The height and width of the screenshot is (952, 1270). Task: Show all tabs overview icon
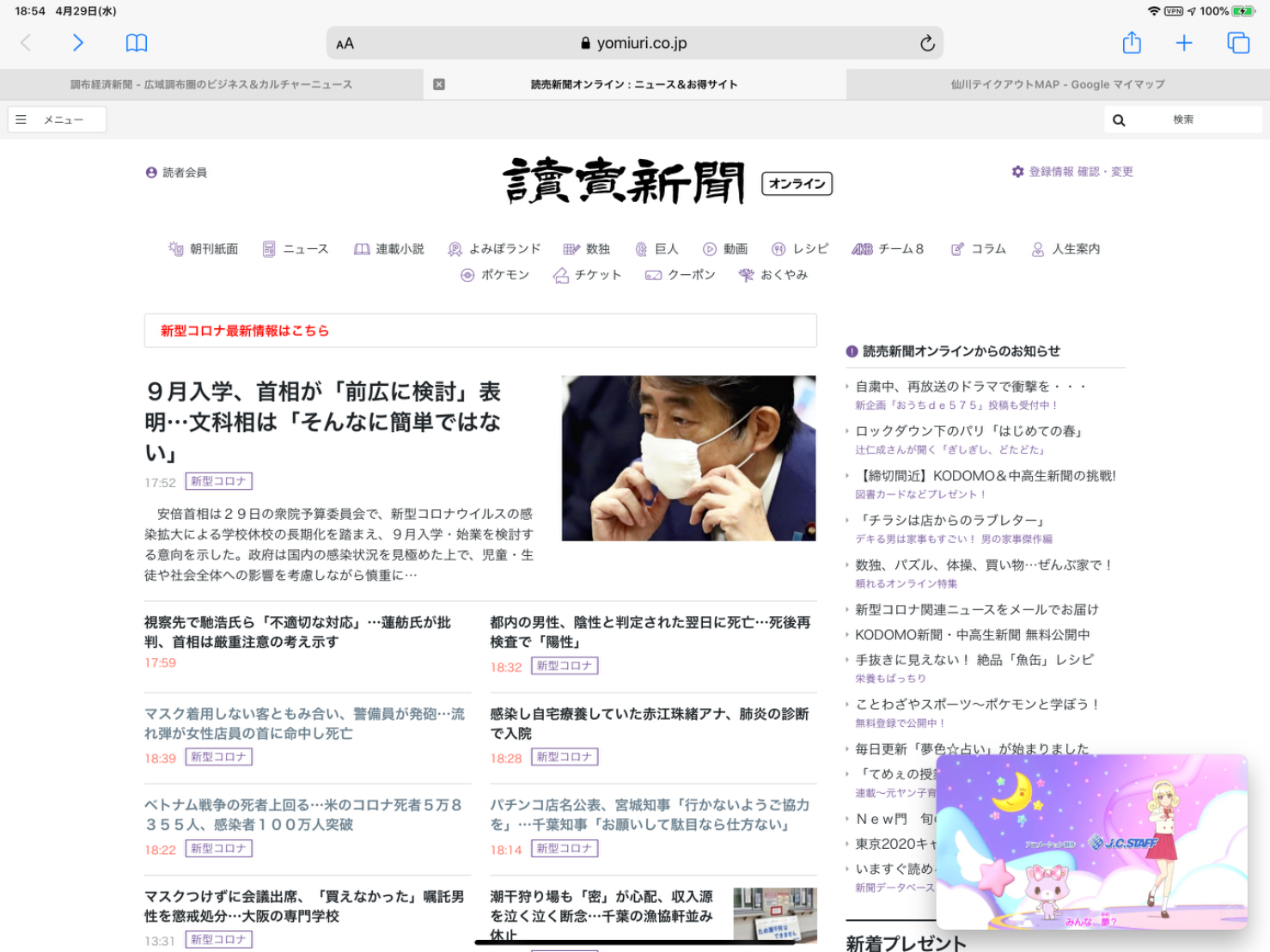click(1238, 43)
